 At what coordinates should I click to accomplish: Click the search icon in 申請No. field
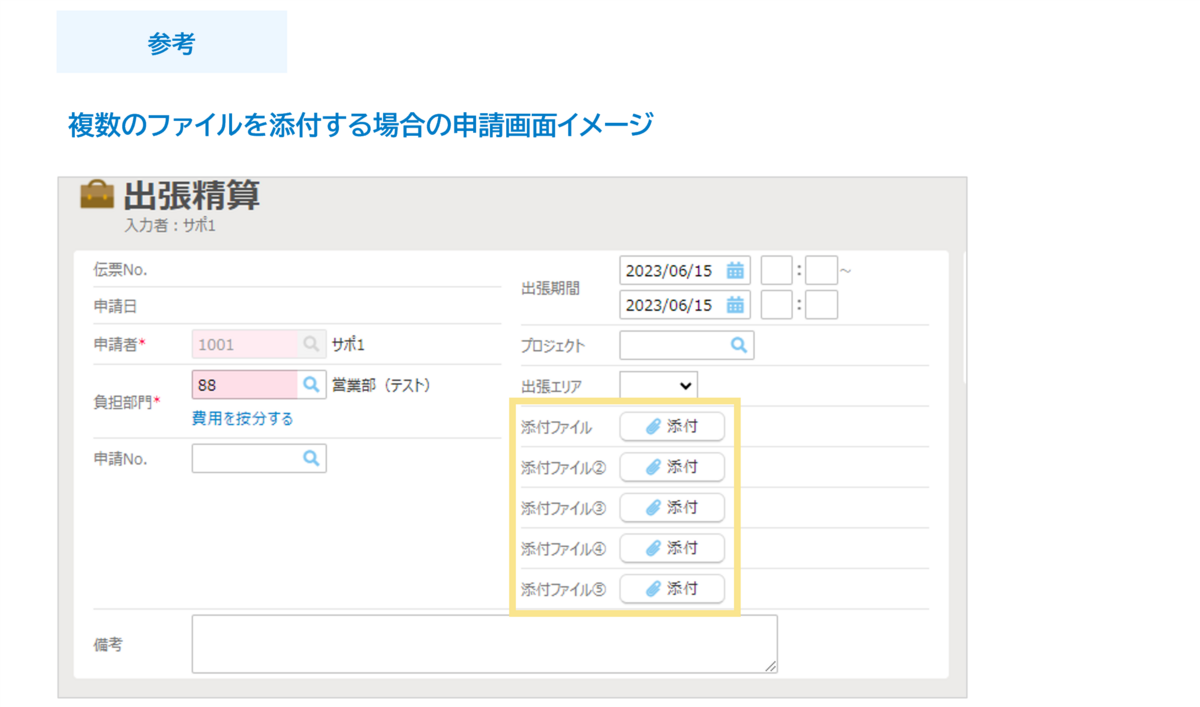[x=311, y=458]
